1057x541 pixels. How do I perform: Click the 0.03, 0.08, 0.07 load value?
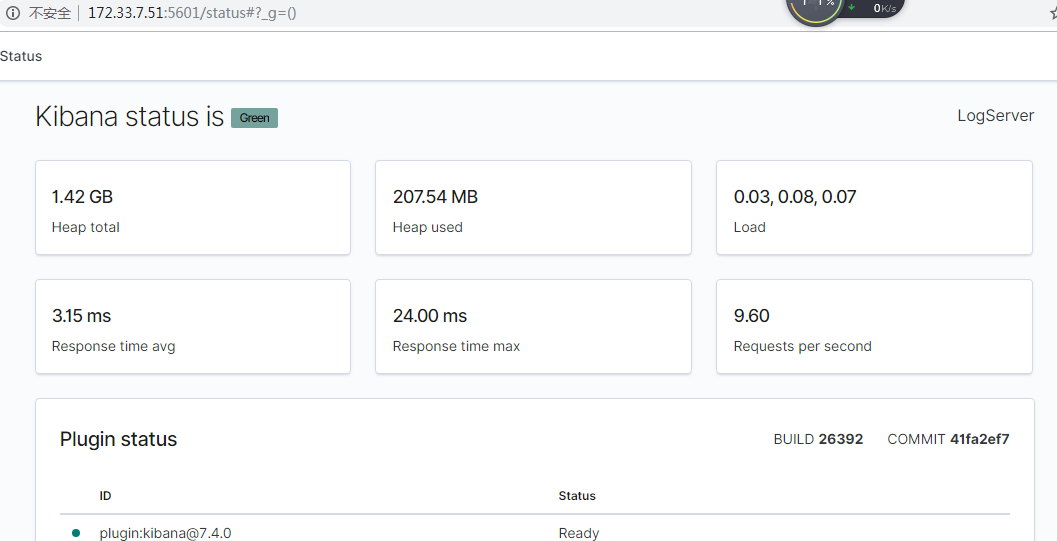coord(795,197)
